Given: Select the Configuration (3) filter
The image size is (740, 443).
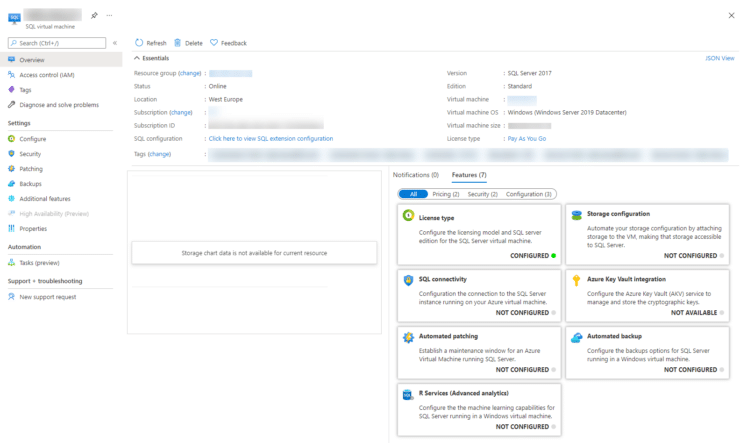Looking at the screenshot, I should [x=529, y=194].
